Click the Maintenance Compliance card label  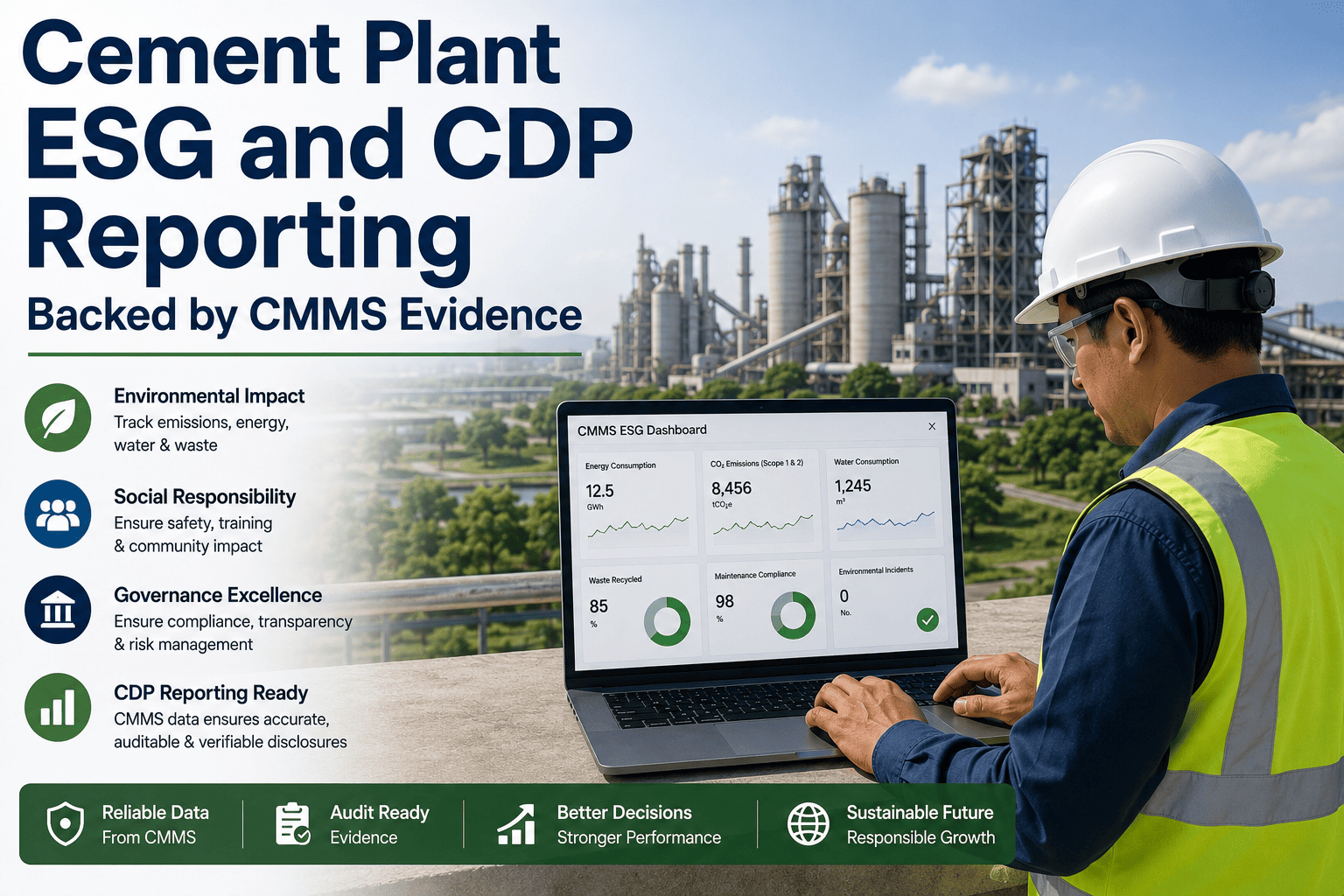point(755,575)
